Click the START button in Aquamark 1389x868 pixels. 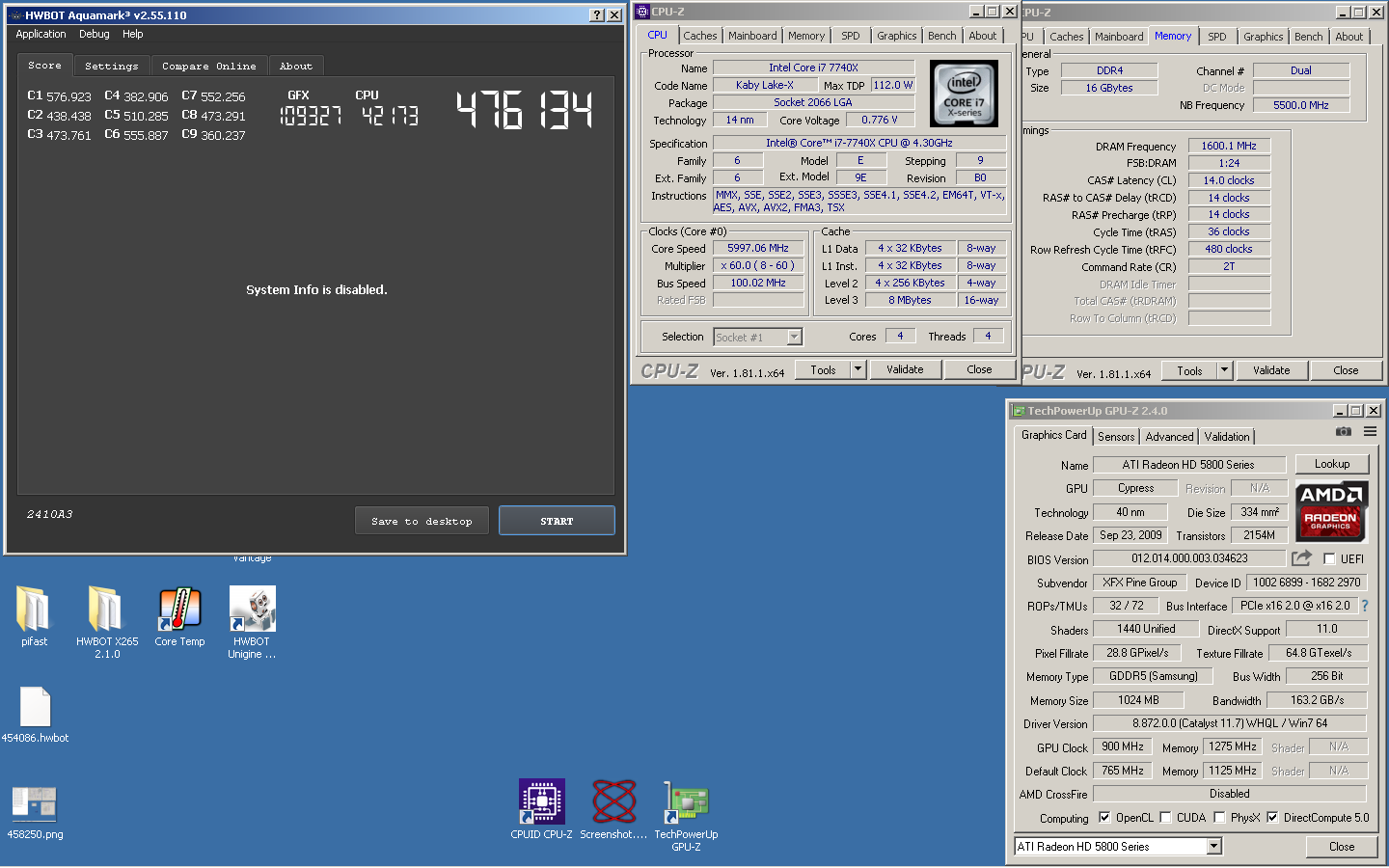(557, 521)
